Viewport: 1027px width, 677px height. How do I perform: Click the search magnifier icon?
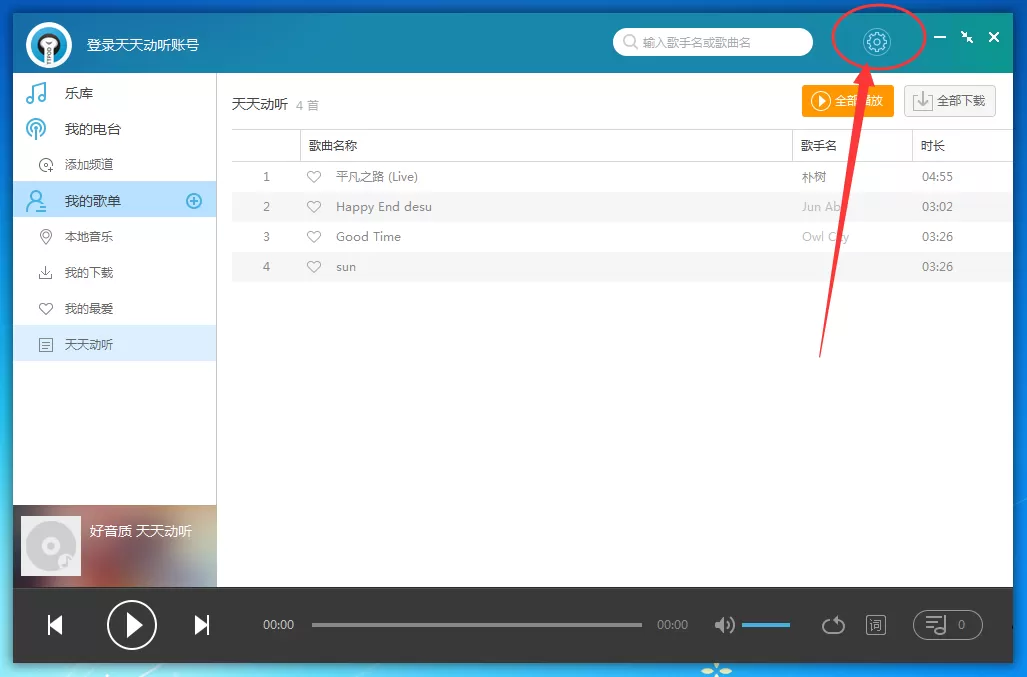tap(630, 42)
